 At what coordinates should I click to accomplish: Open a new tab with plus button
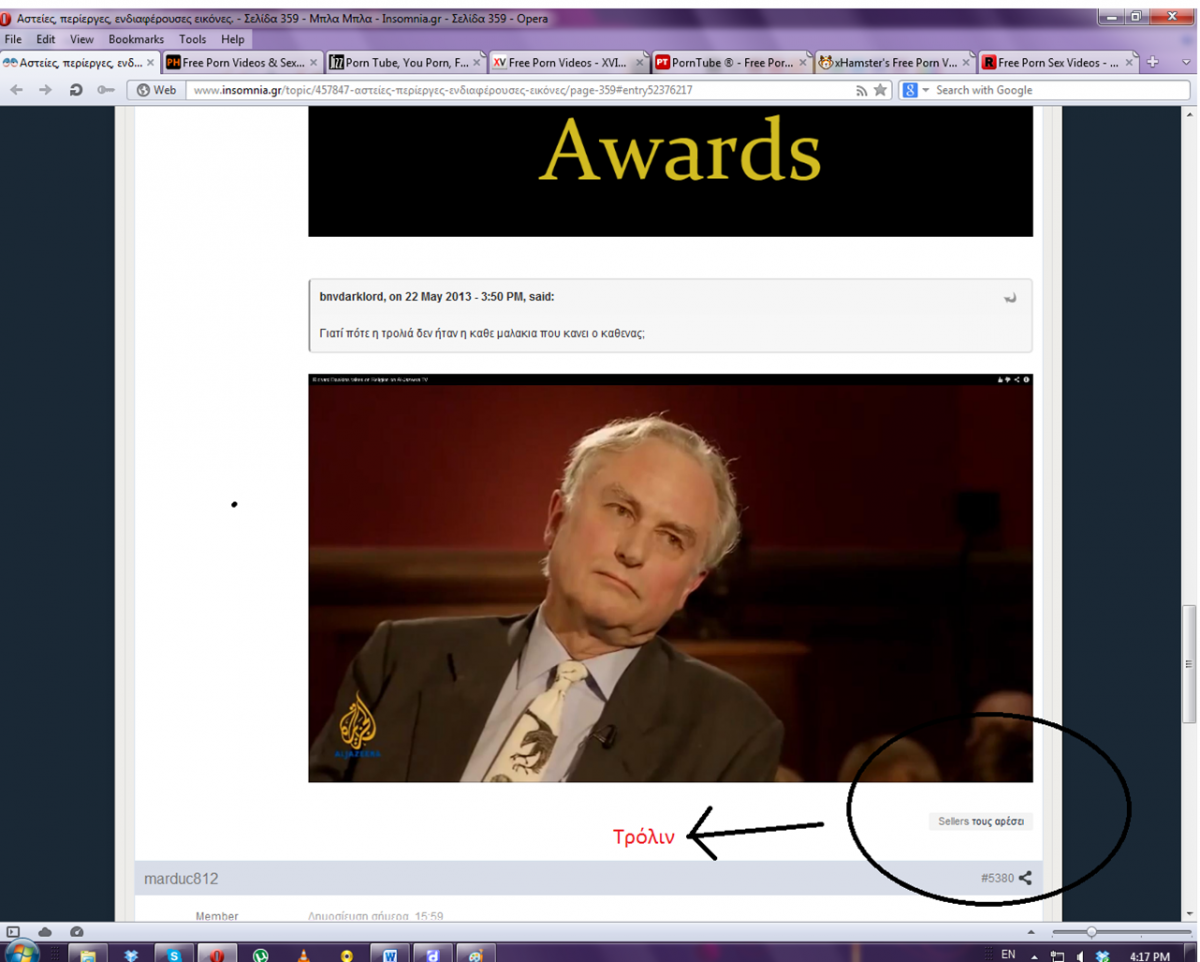(x=1152, y=62)
